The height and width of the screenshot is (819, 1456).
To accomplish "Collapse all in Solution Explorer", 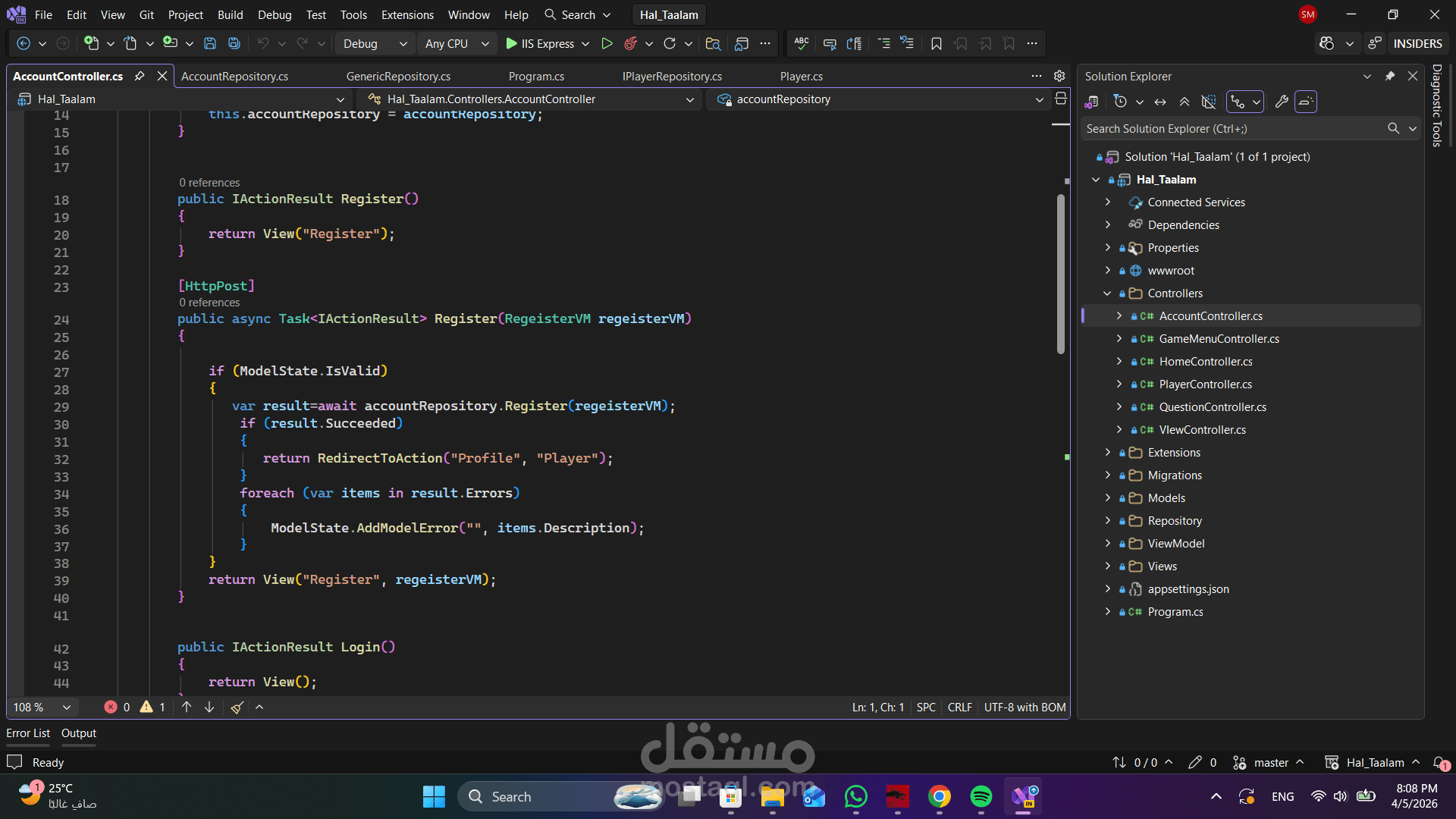I will [x=1185, y=102].
